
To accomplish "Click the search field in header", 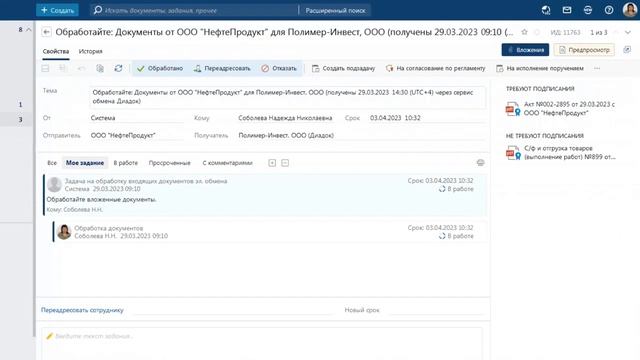I will 194,10.
